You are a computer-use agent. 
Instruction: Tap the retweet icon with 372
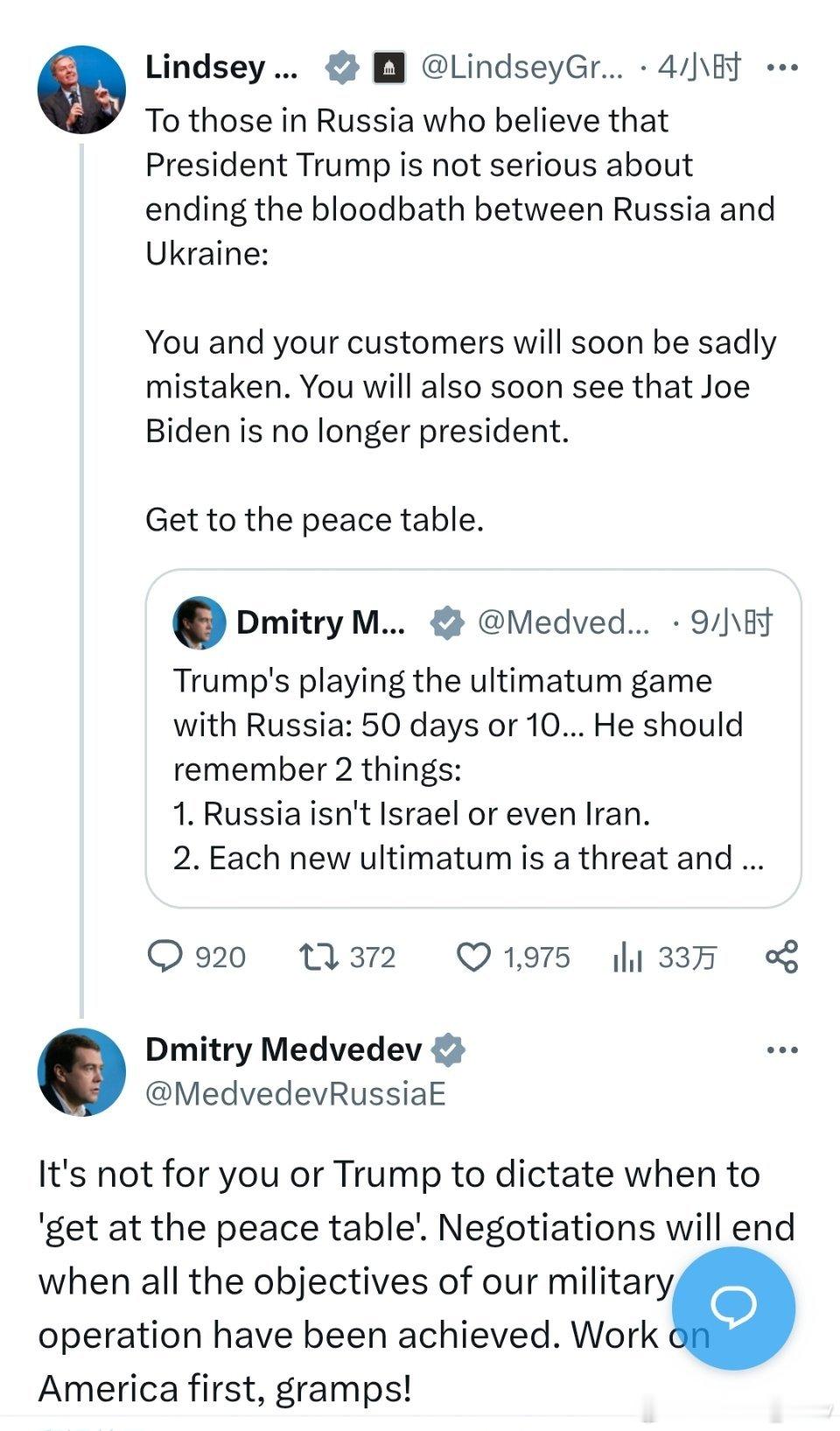318,957
